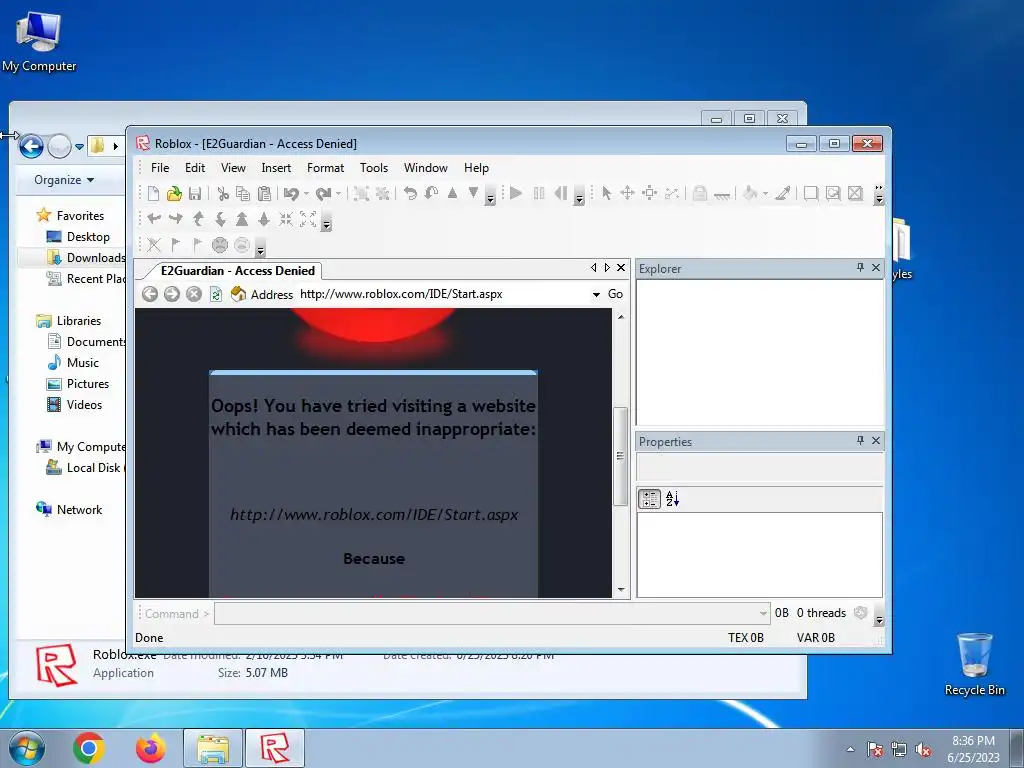Click the New file icon in Roblox toolbar
Viewport: 1024px width, 768px height.
click(x=153, y=193)
